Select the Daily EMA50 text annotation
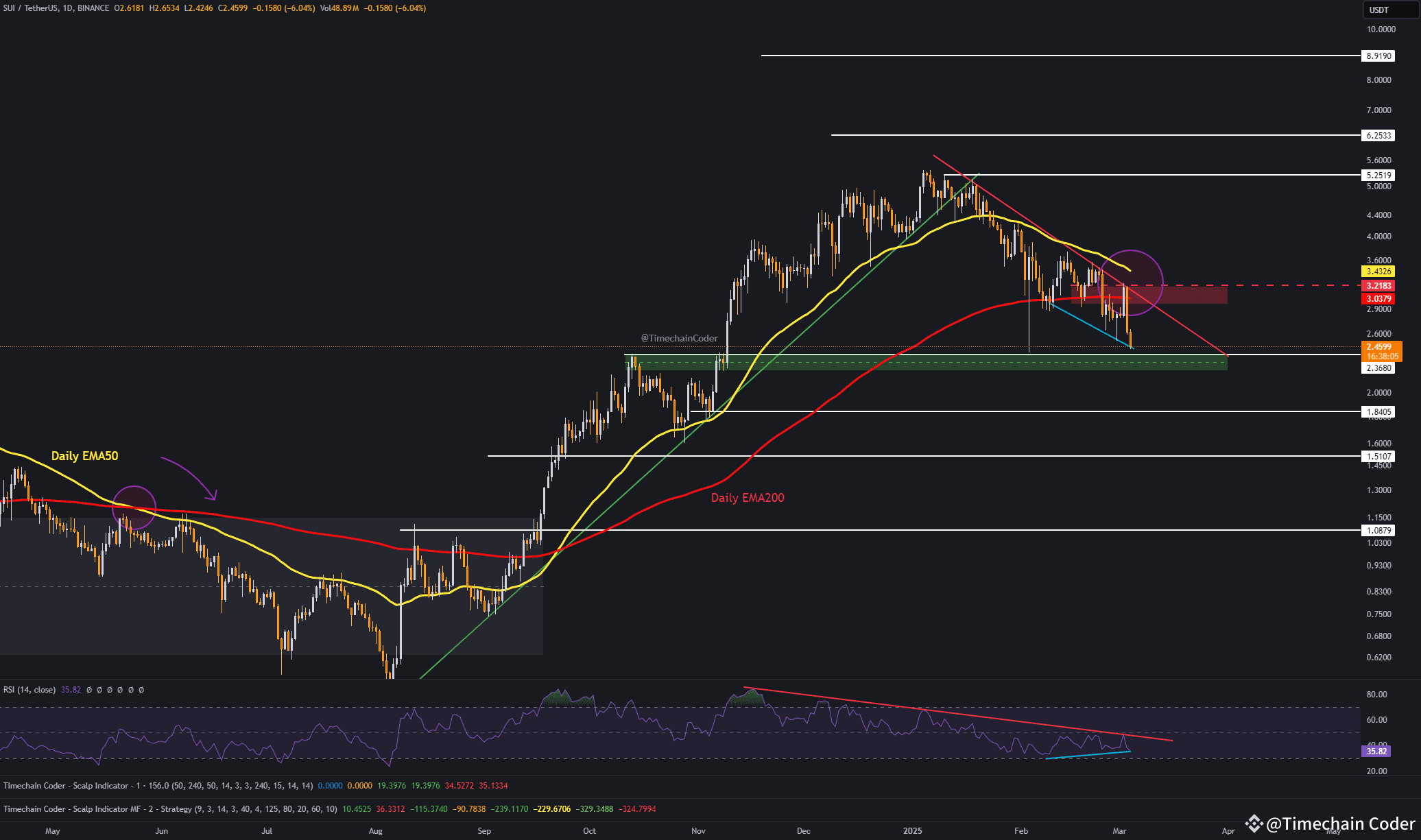Viewport: 1421px width, 840px height. point(84,456)
